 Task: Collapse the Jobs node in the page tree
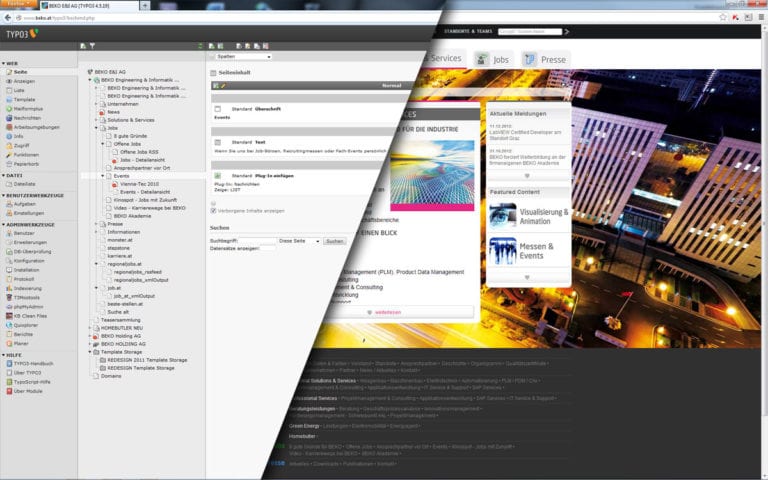point(96,128)
